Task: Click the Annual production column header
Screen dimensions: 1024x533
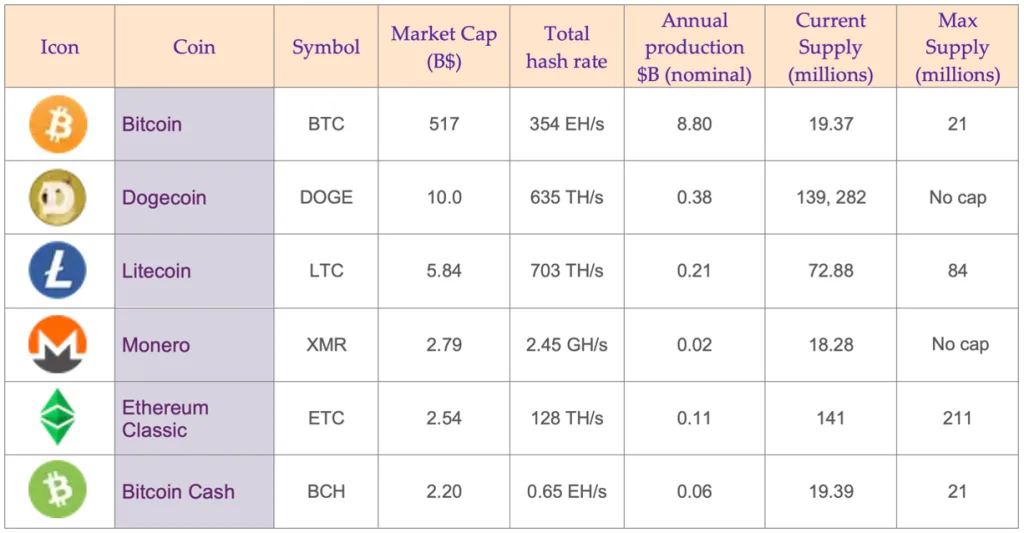Action: click(694, 47)
